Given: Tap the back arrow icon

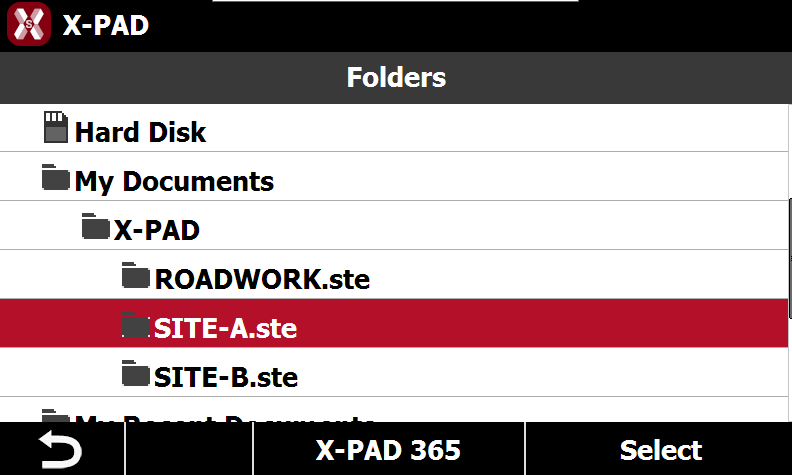Looking at the screenshot, I should 61,449.
